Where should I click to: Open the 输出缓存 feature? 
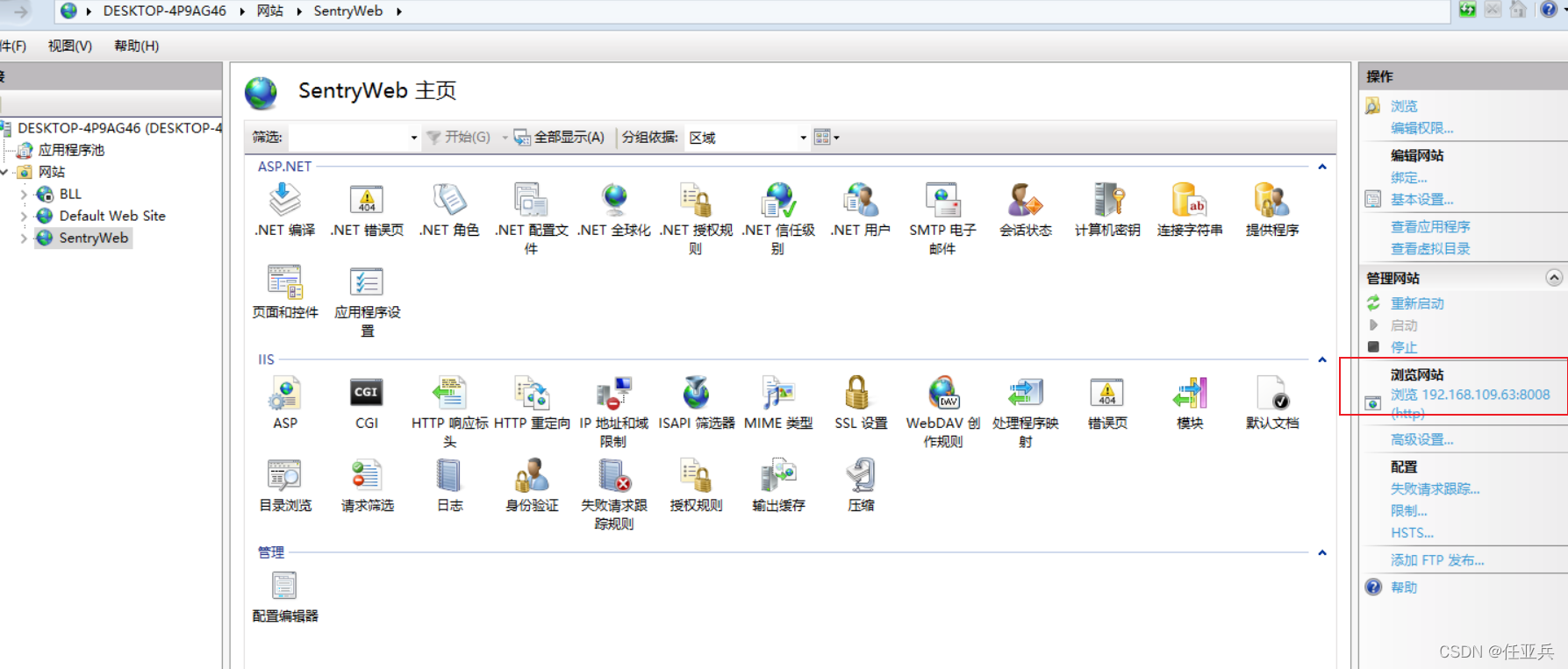(x=778, y=485)
